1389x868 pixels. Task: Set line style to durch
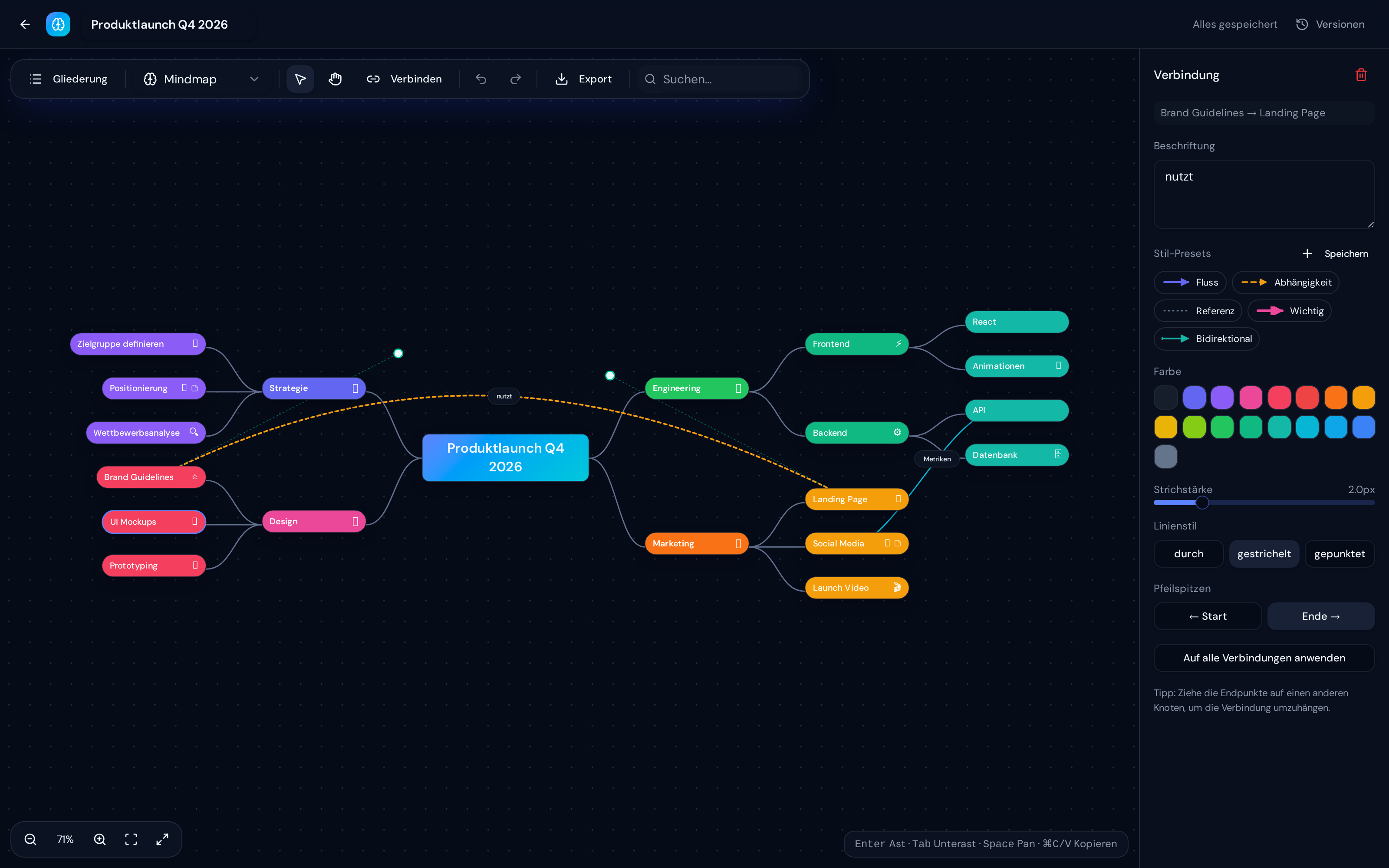[1189, 554]
